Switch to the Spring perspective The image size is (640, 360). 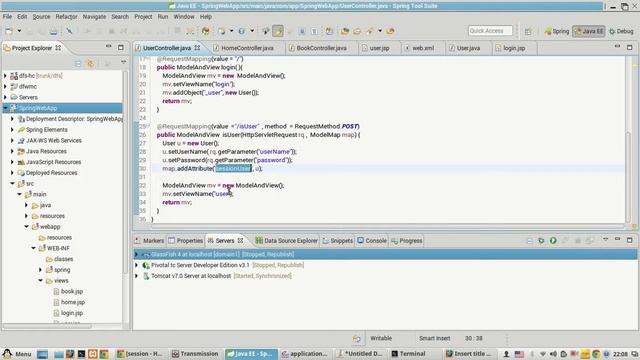[557, 31]
